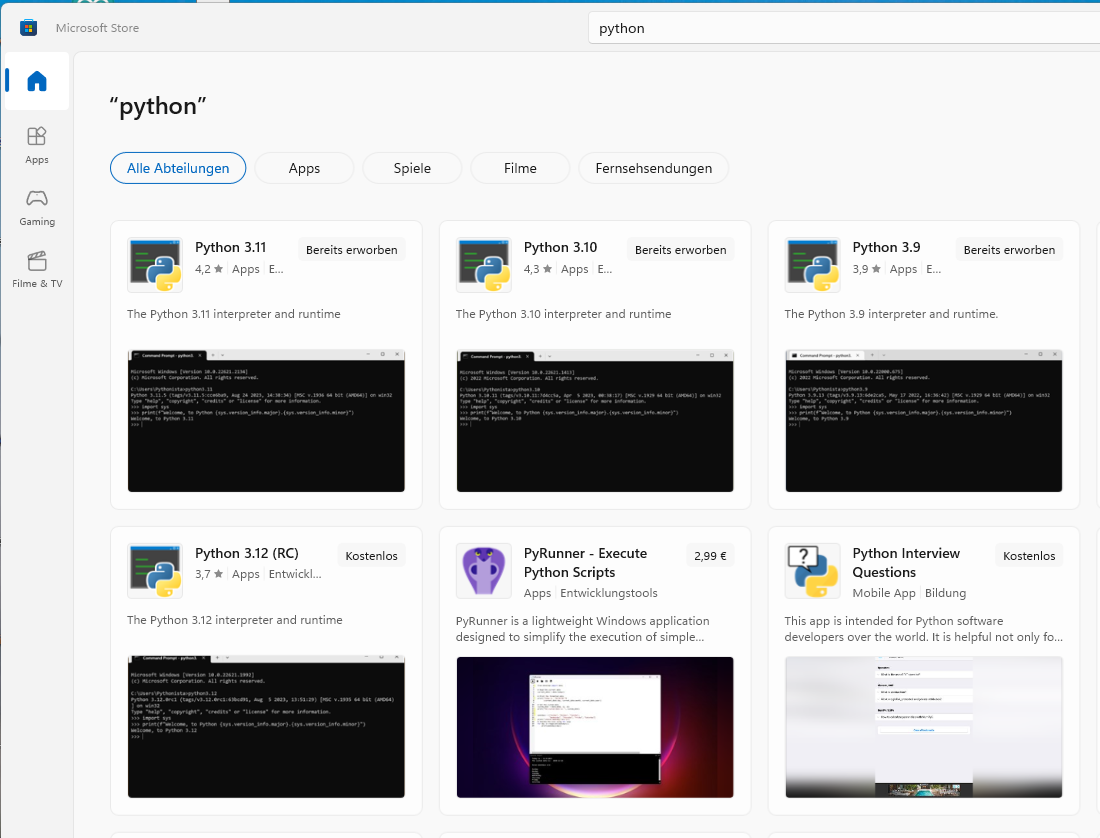Click the 2,99 € price on PyRunner

coord(710,555)
